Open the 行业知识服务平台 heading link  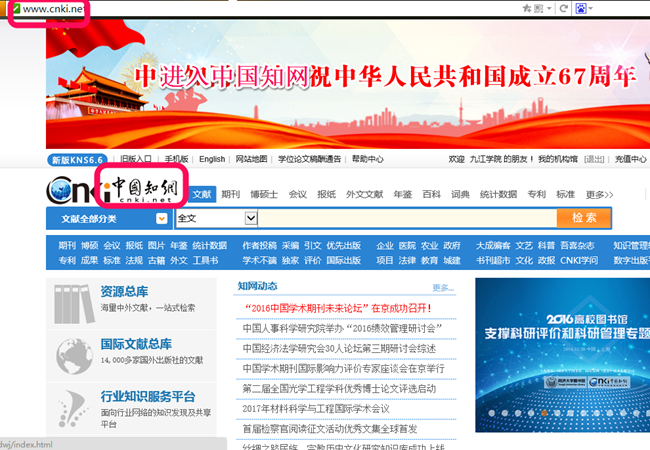(x=148, y=397)
